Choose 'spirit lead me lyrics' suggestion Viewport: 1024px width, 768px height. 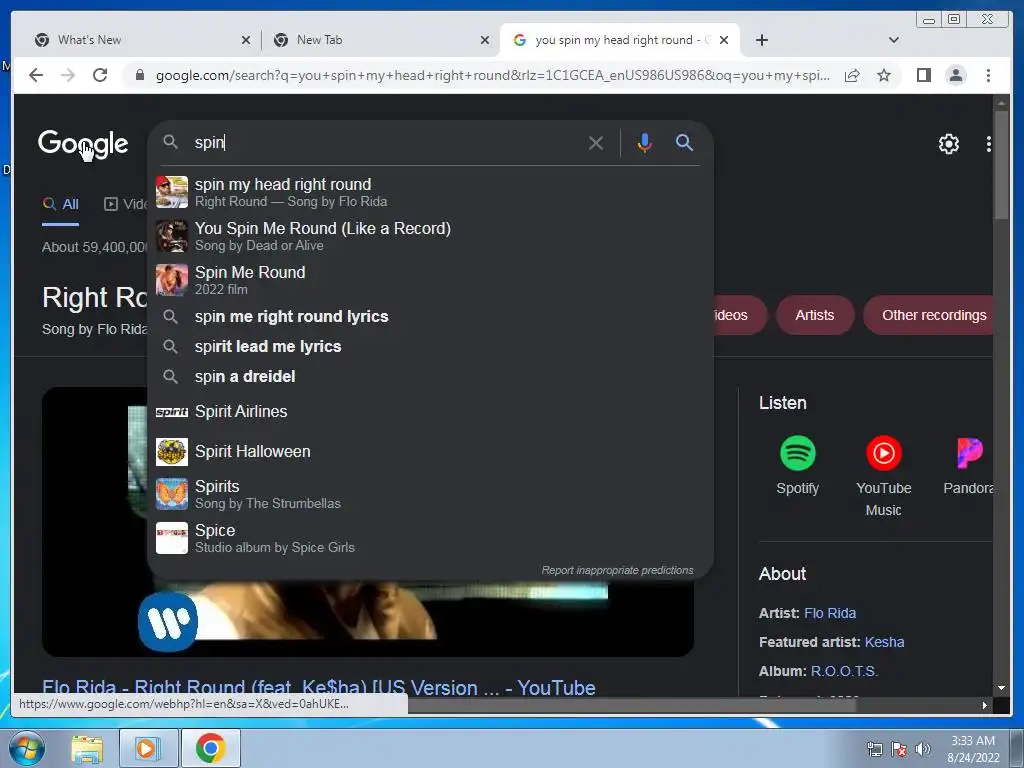(430, 347)
